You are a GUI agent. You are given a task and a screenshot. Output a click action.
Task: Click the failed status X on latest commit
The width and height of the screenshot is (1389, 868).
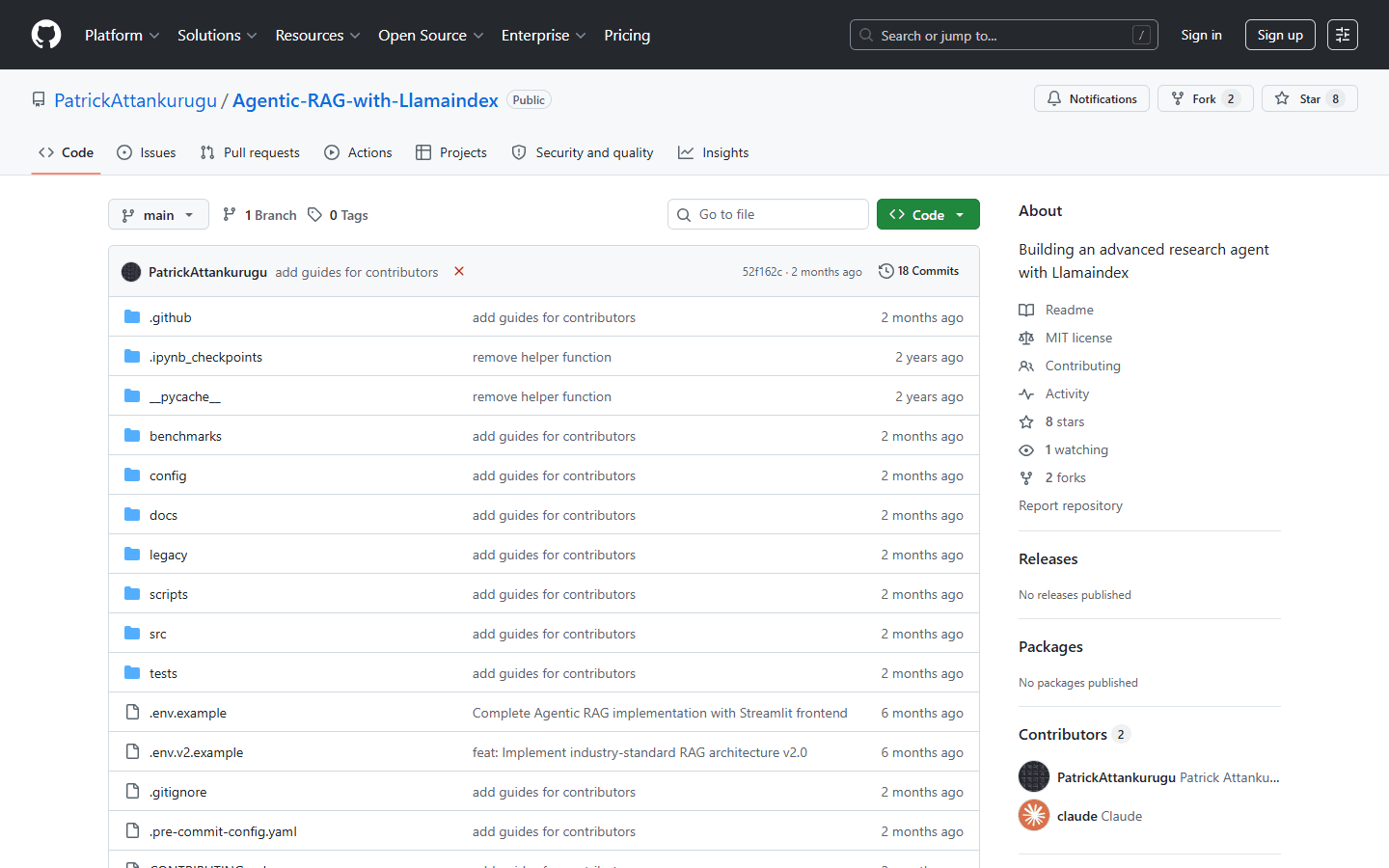[459, 271]
